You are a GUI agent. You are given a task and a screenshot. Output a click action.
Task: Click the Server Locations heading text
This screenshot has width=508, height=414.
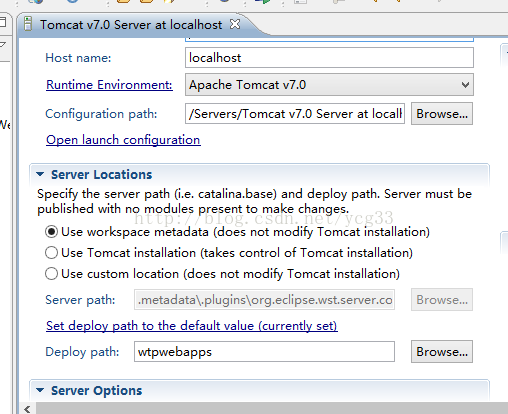click(101, 175)
